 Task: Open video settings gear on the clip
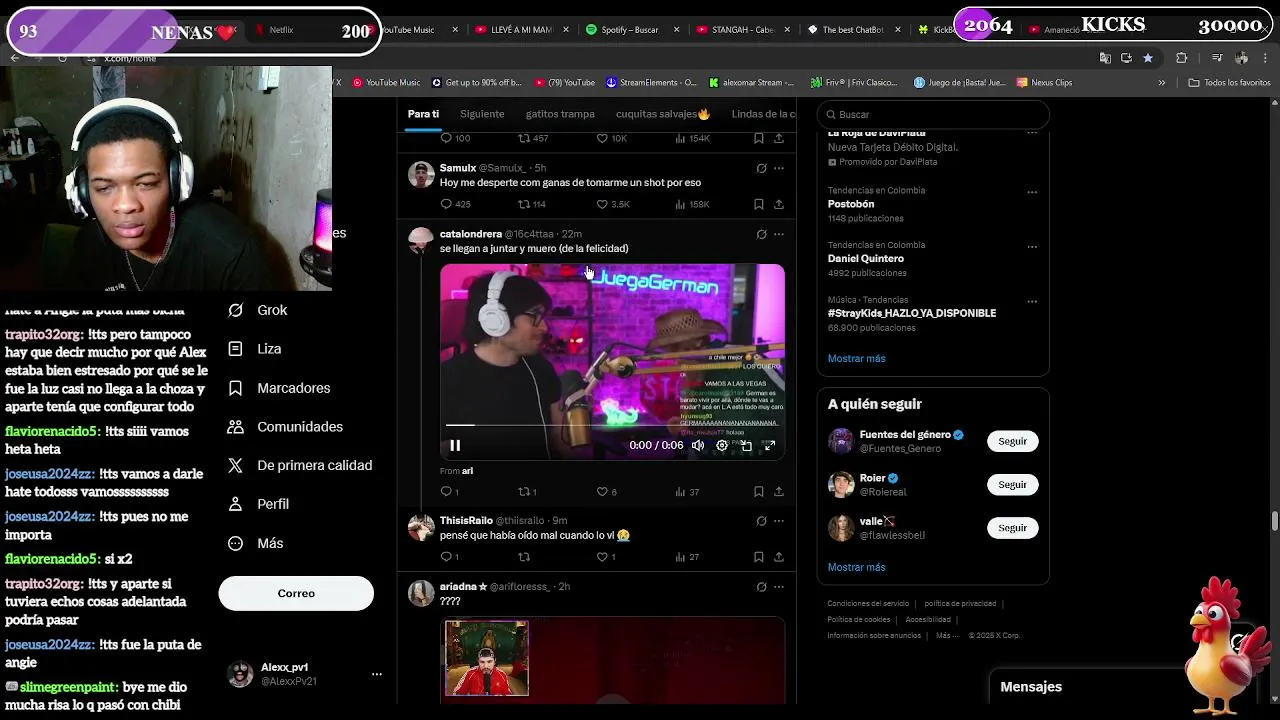[x=722, y=445]
